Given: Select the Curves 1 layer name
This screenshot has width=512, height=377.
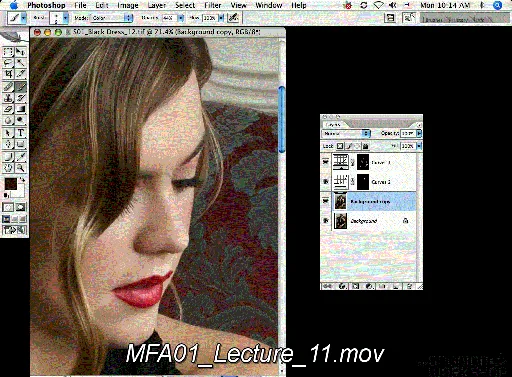Looking at the screenshot, I should pyautogui.click(x=381, y=162).
